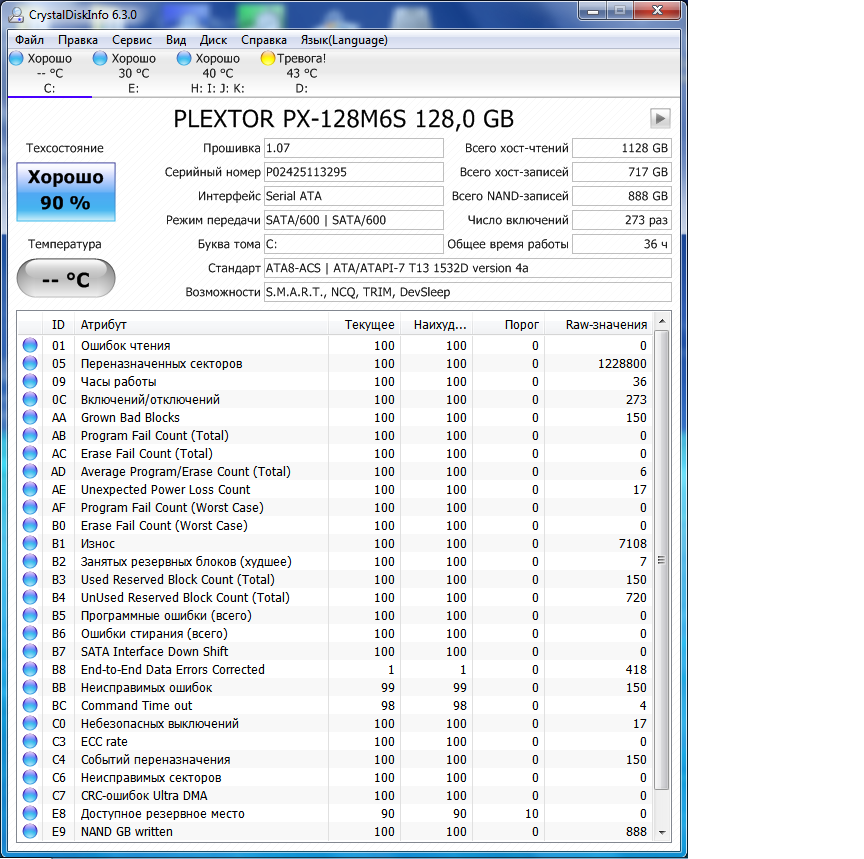Click the temperature -- °C indicator
This screenshot has height=859, width=864.
pos(66,278)
